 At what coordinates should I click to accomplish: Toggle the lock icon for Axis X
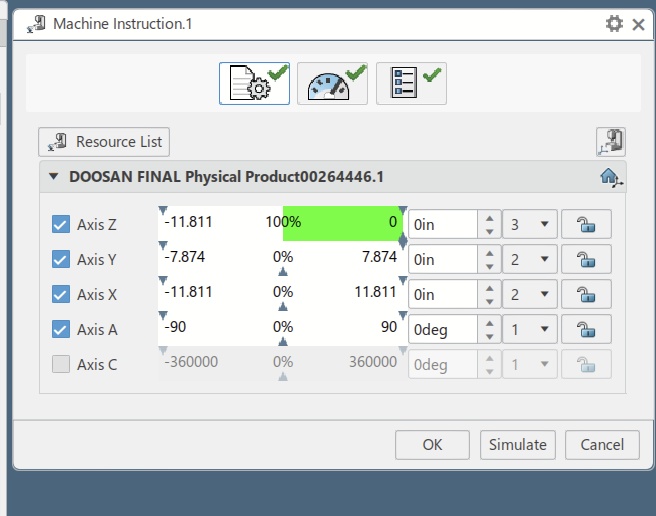[586, 294]
